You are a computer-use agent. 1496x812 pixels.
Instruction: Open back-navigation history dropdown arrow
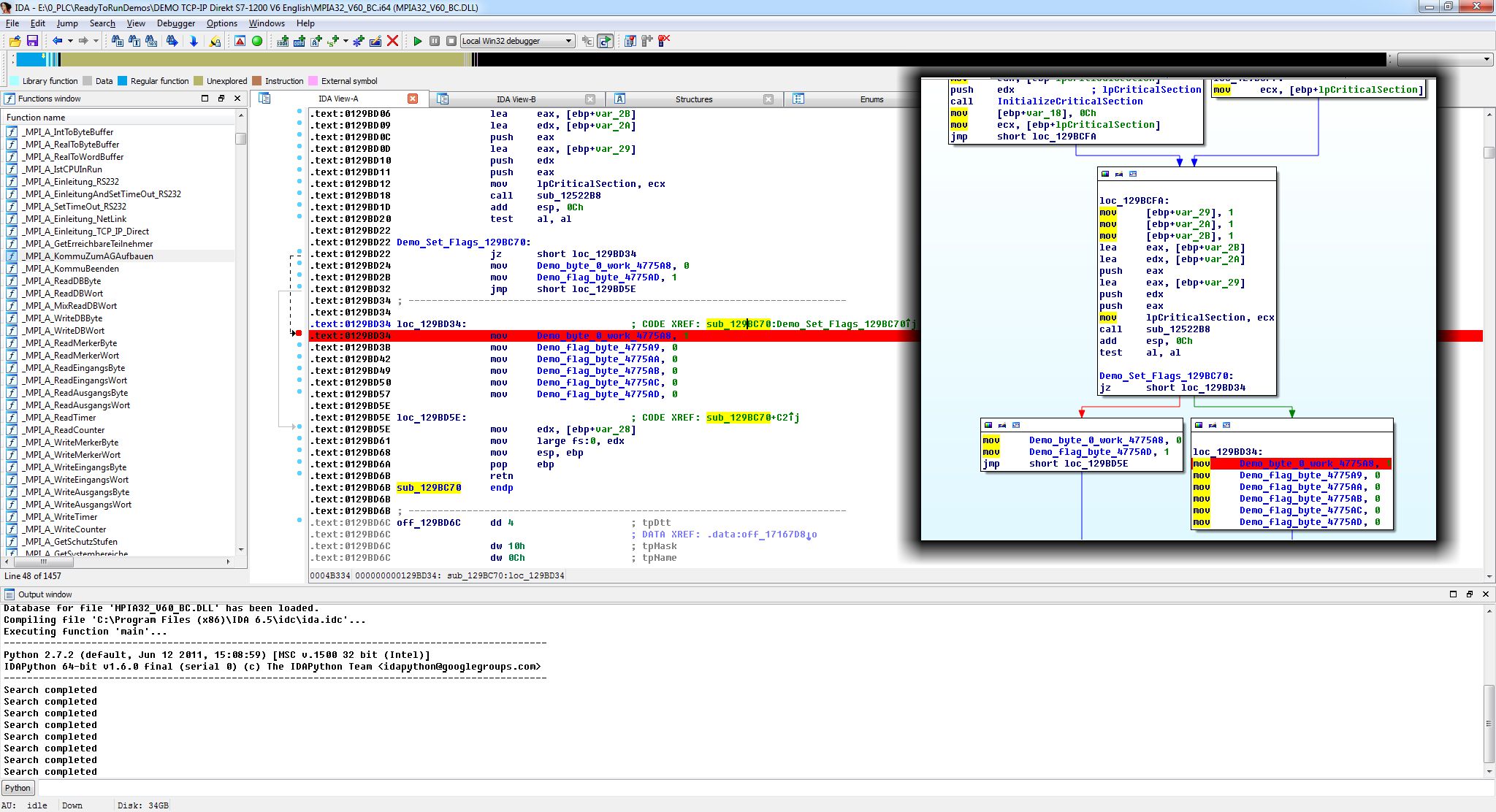click(70, 41)
